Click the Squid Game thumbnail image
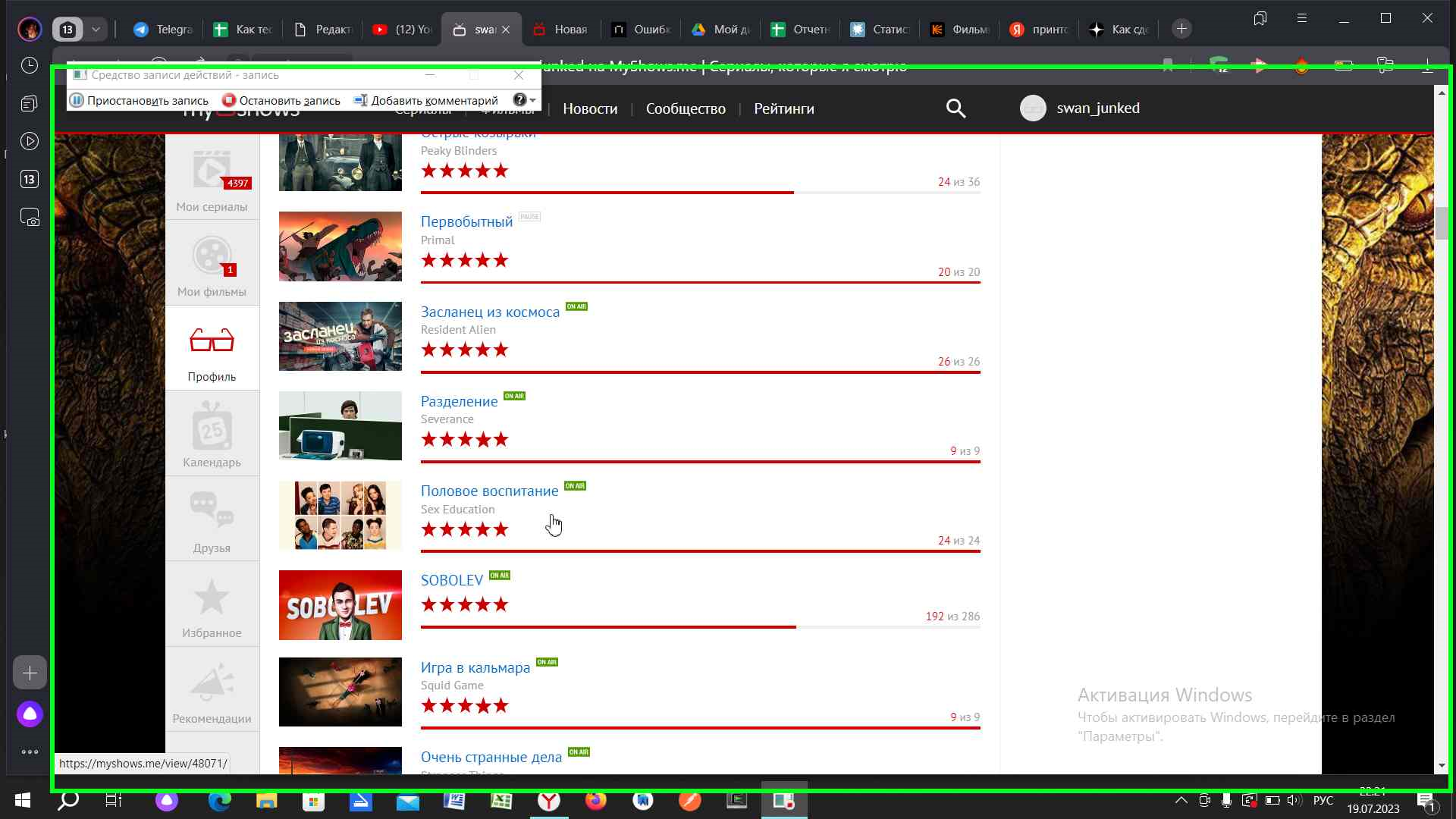Viewport: 1456px width, 819px height. coord(340,692)
